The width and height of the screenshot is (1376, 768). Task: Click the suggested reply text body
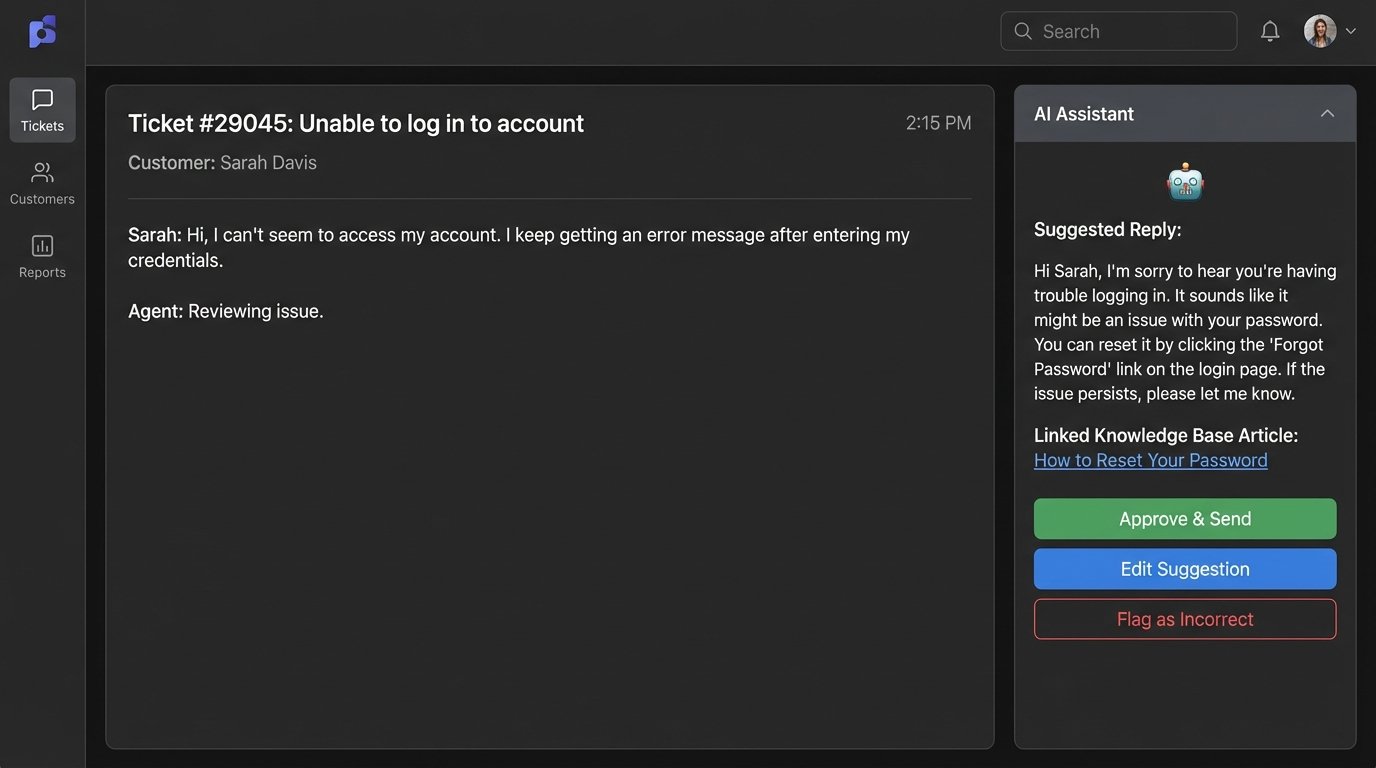(1185, 332)
